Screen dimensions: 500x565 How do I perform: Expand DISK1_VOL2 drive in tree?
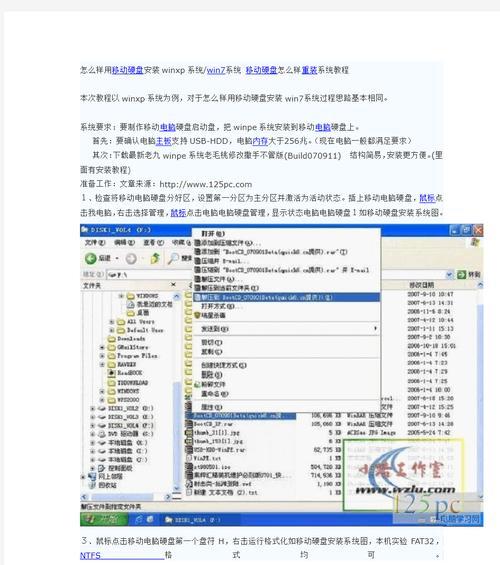[x=93, y=409]
